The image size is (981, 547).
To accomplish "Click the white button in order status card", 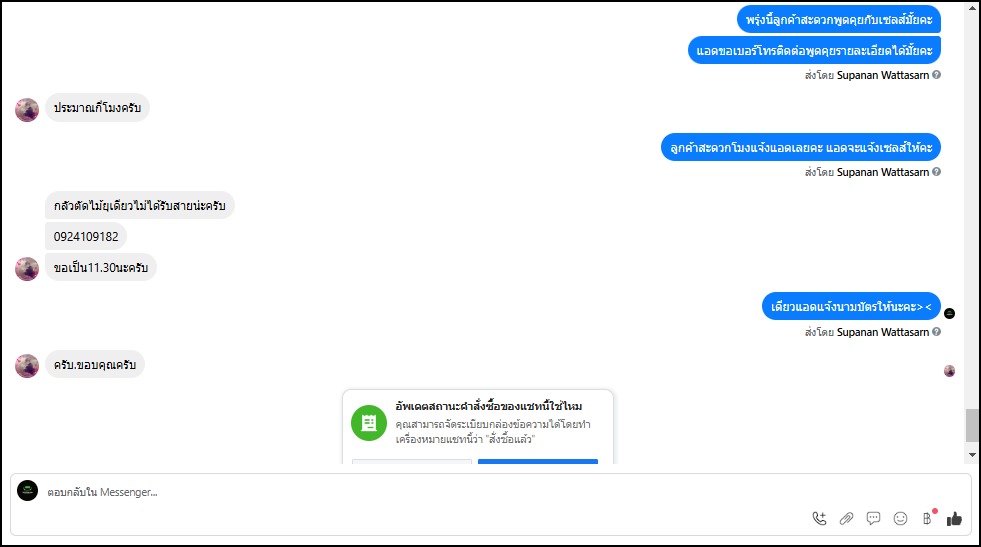I will 412,462.
